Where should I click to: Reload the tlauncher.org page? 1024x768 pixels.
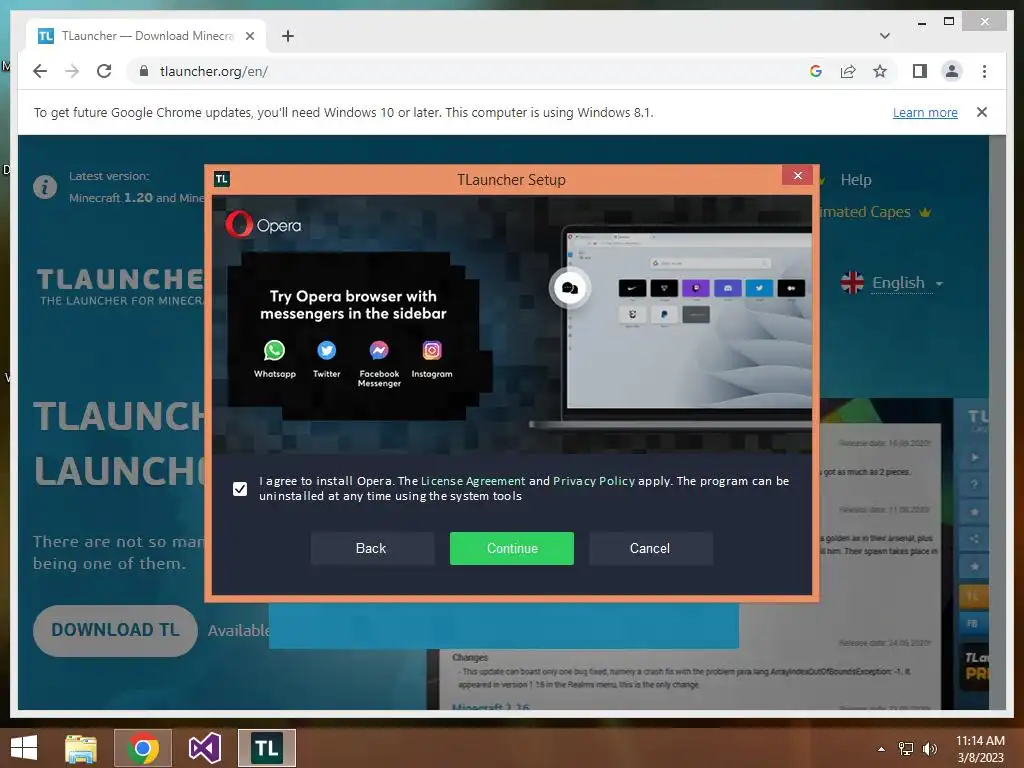coord(104,71)
